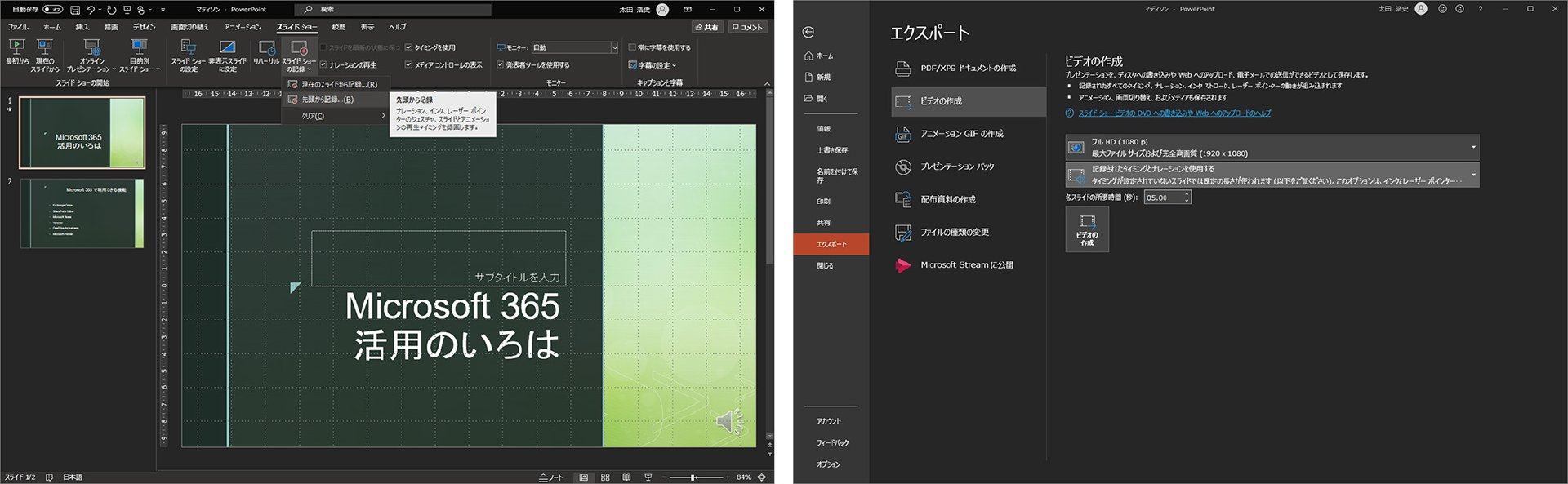The width and height of the screenshot is (1568, 484).
Task: Open the ファイル tab
Action: point(18,27)
